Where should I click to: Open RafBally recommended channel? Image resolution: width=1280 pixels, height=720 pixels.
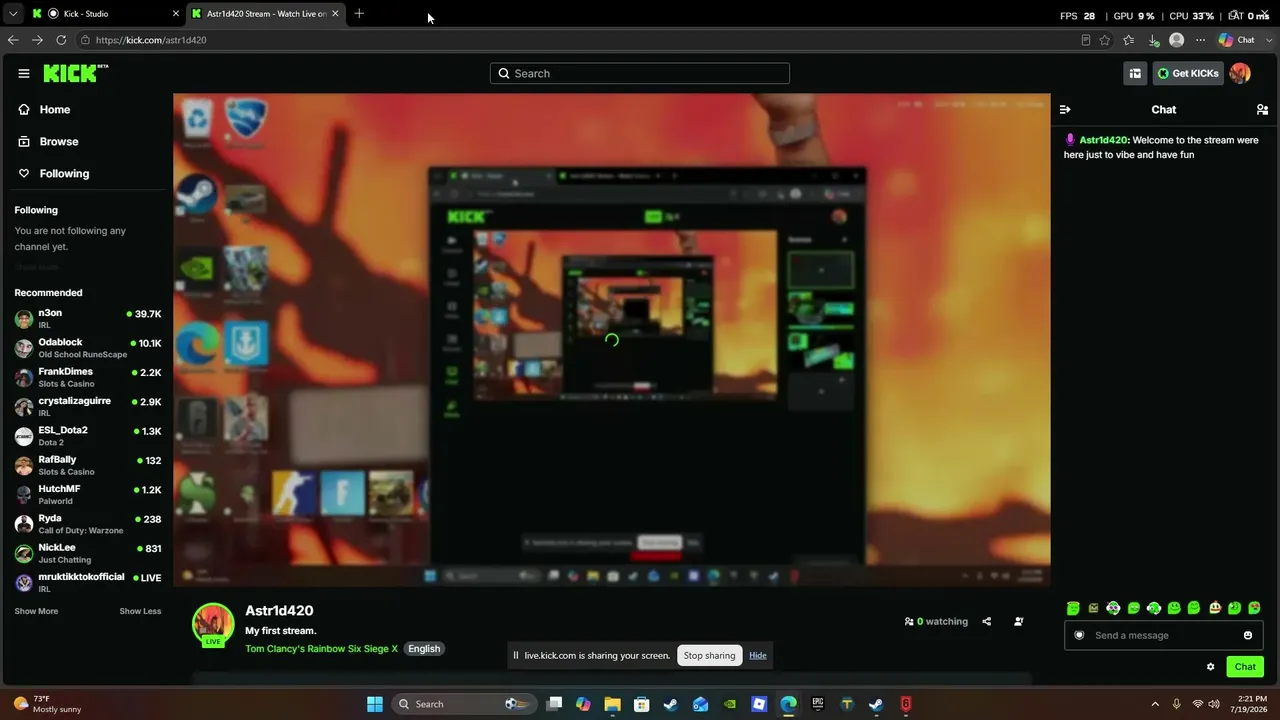(x=88, y=465)
